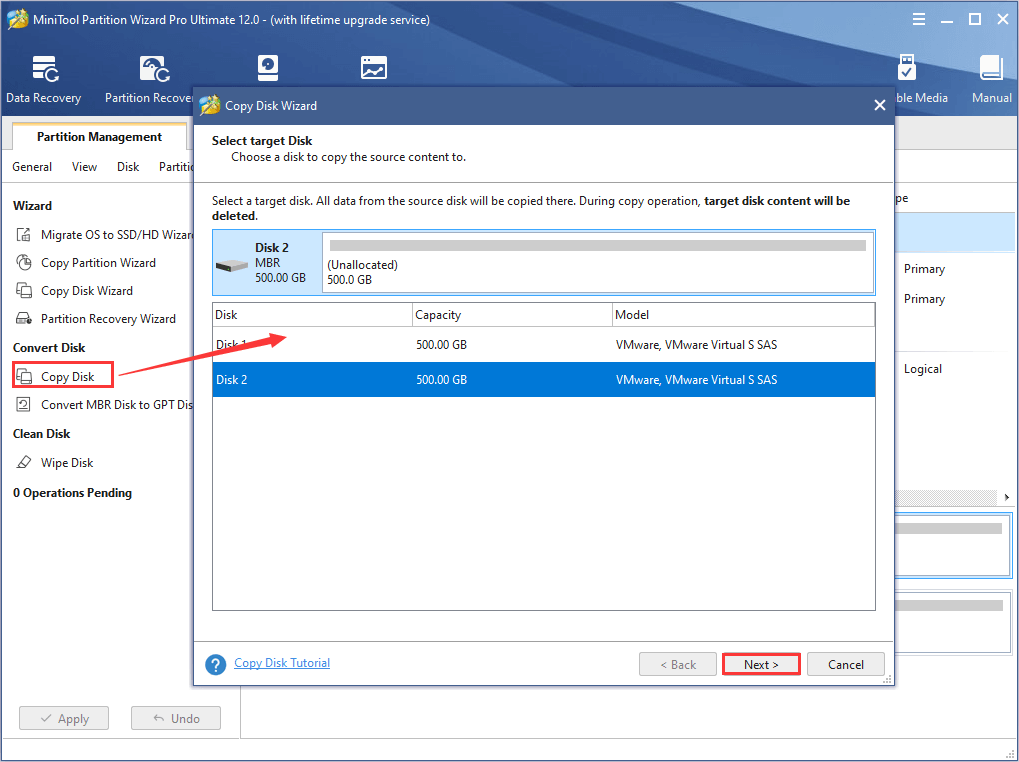The height and width of the screenshot is (762, 1019).
Task: Click Disk 1 capacity 500.00 GB
Action: click(x=441, y=345)
